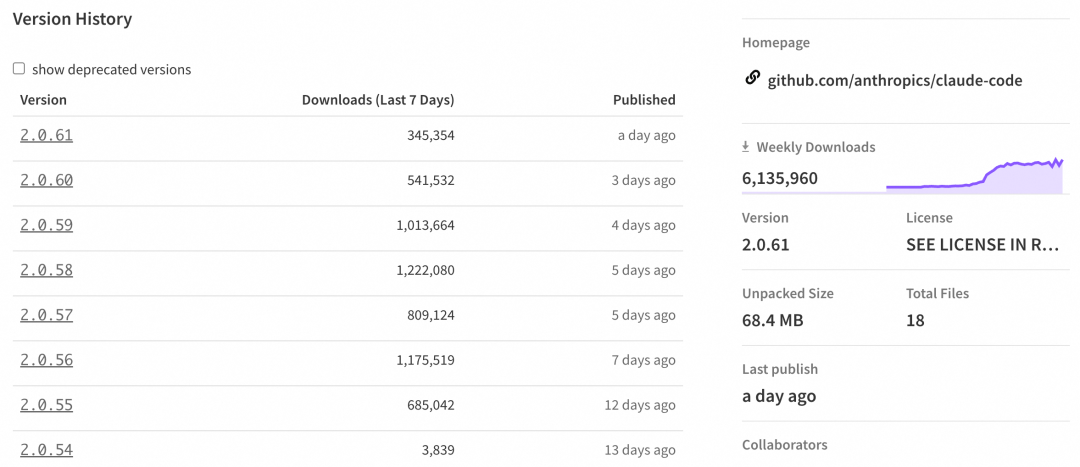Click the SEE LICENSE IN R... license text

pyautogui.click(x=981, y=244)
